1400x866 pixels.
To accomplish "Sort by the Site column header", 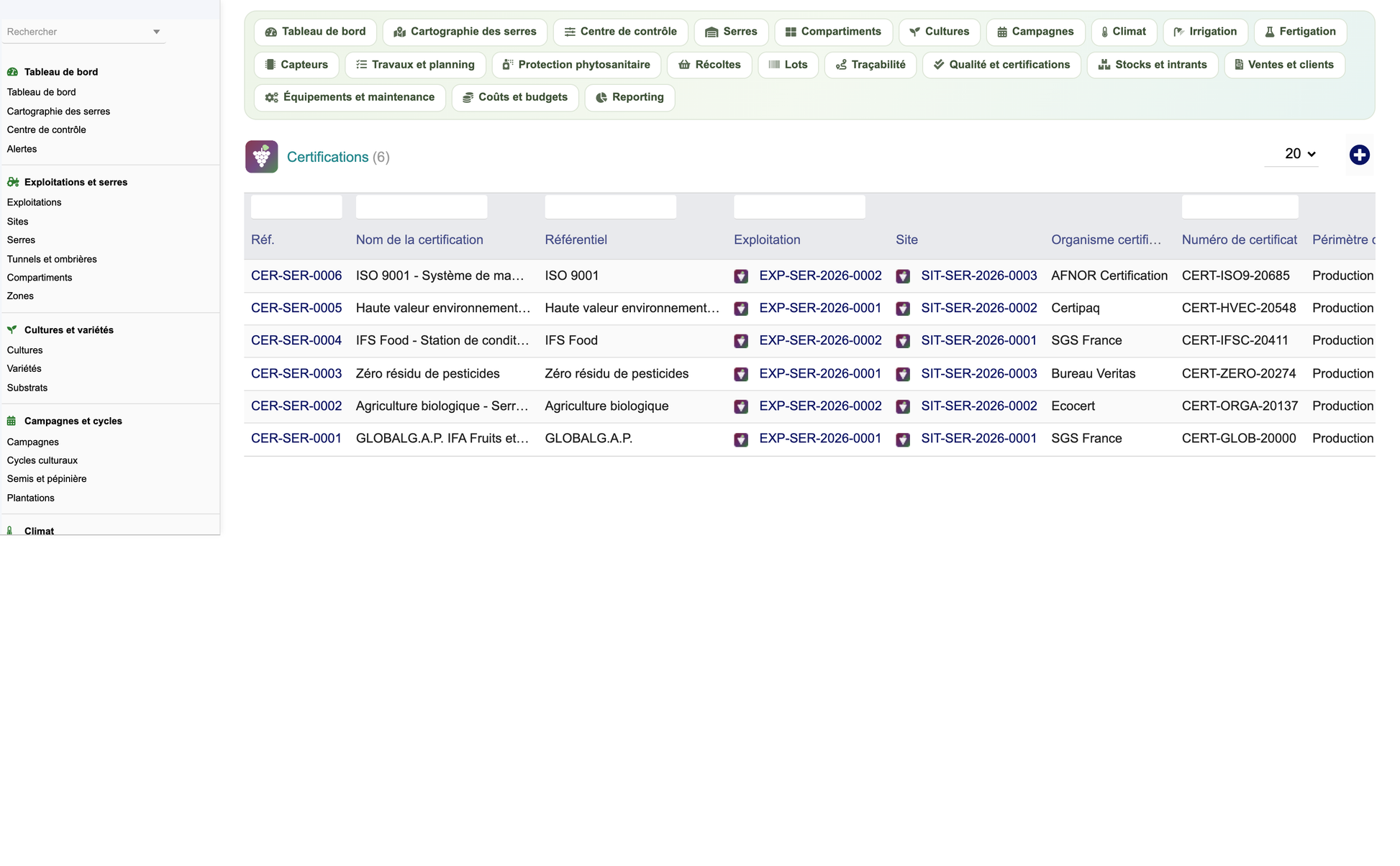I will (906, 240).
